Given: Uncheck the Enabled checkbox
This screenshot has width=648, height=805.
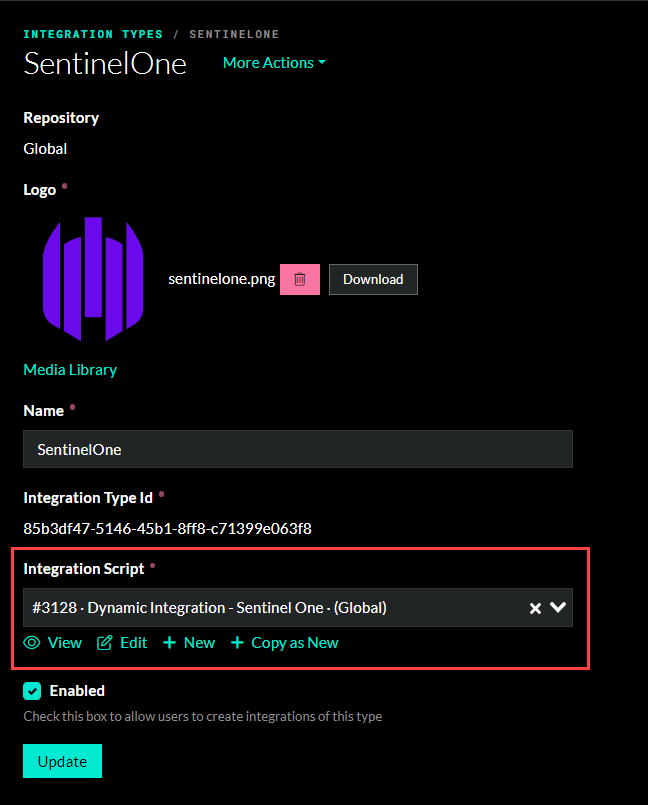Looking at the screenshot, I should [x=31, y=690].
